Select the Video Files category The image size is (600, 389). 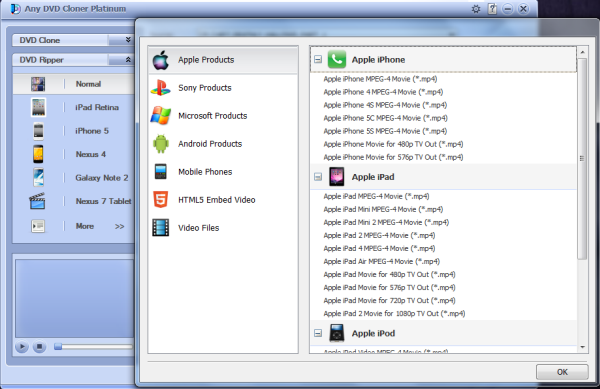coord(223,228)
